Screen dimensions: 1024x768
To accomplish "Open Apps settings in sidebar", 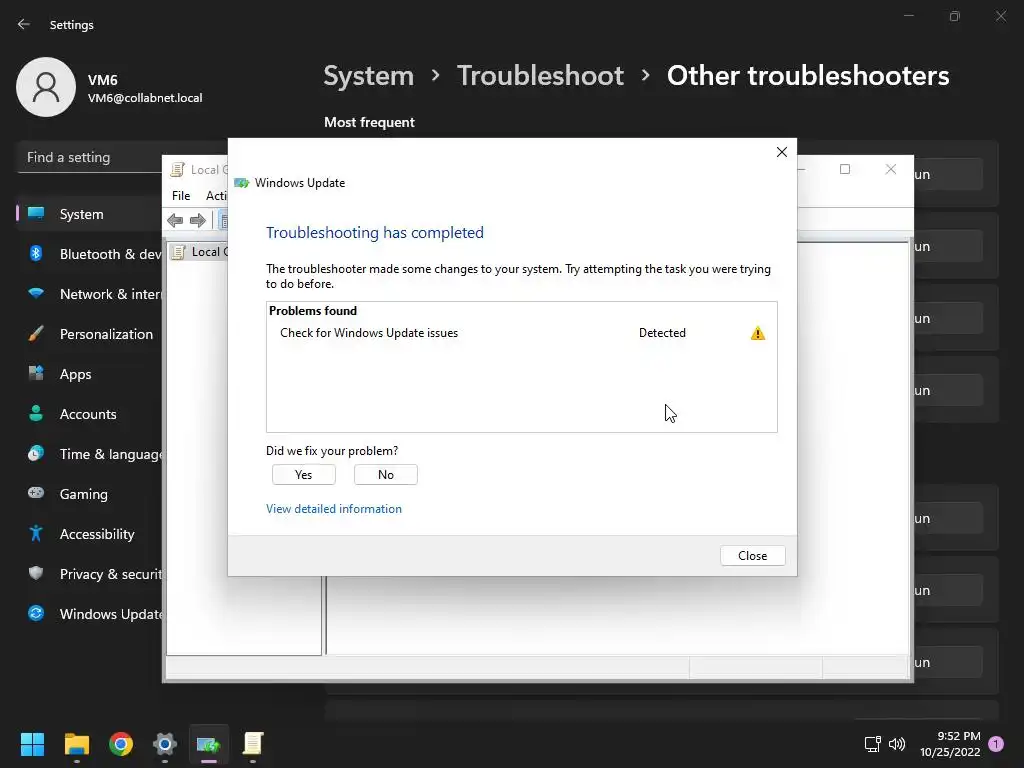I will pos(89,374).
